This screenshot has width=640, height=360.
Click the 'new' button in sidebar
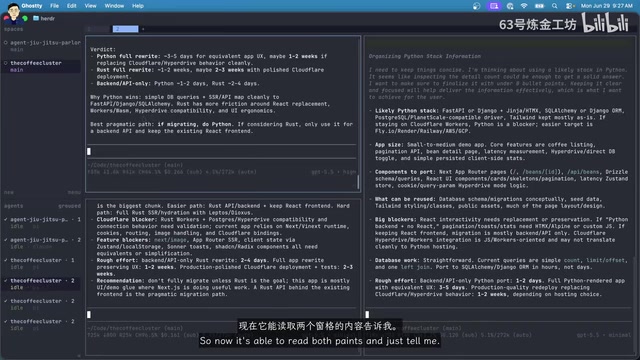click(9, 192)
